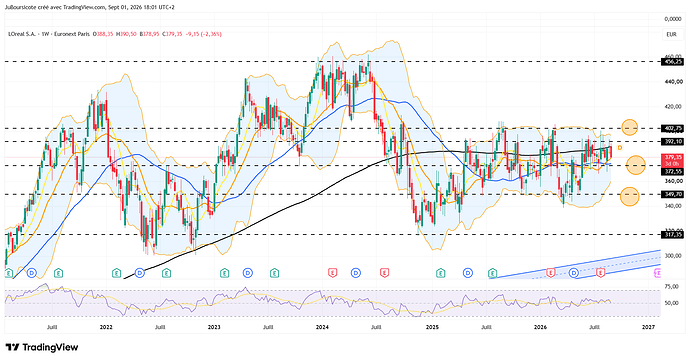Click the 2027 time axis label

[649, 327]
